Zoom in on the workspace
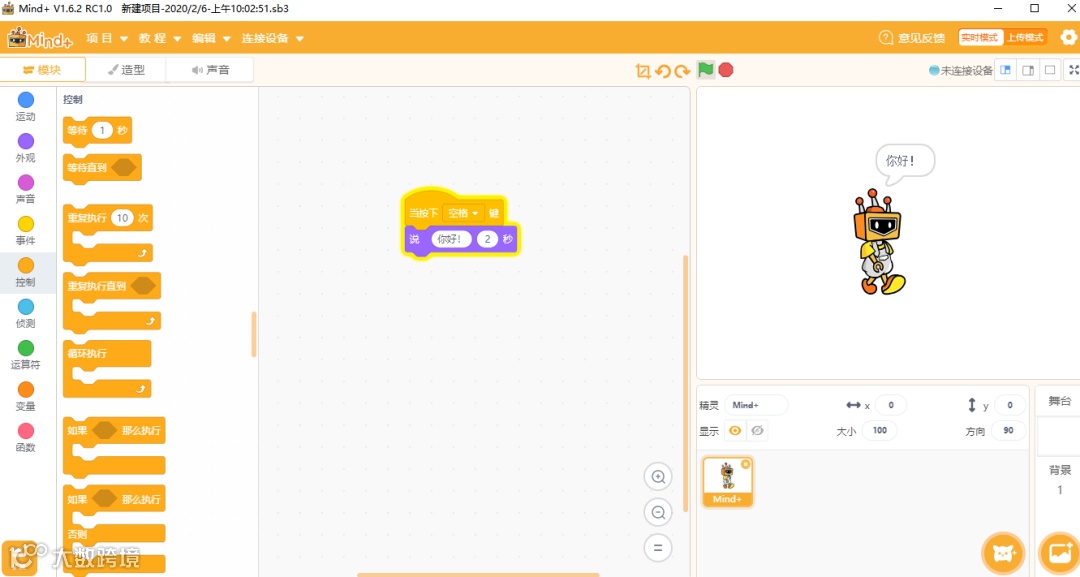1080x577 pixels. [x=658, y=476]
